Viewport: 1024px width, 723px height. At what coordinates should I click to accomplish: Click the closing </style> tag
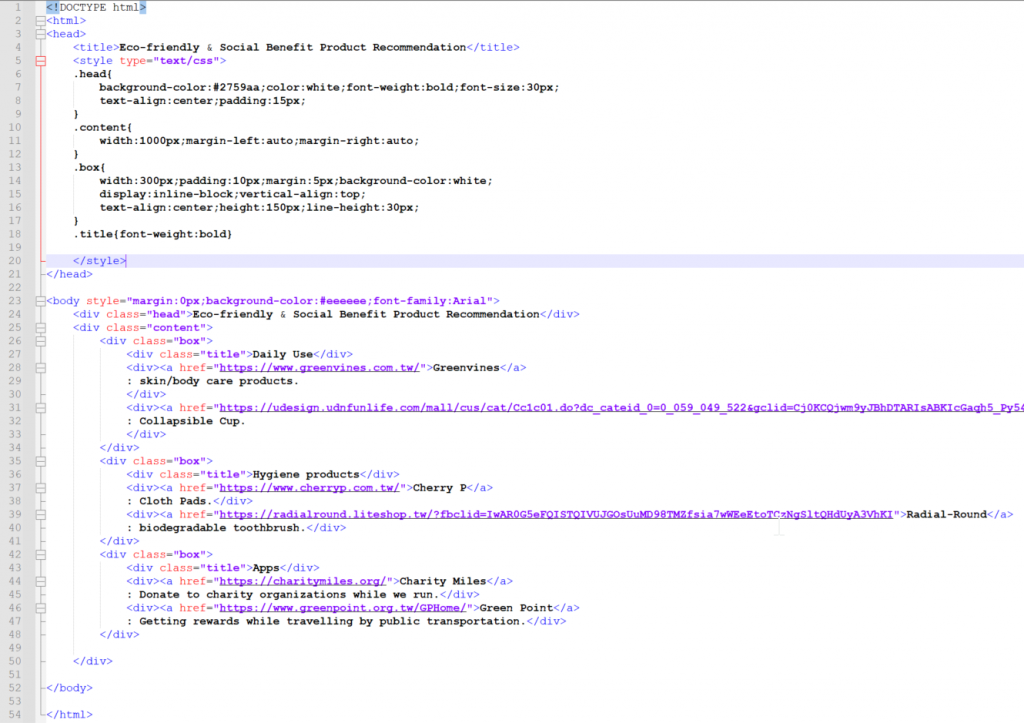pyautogui.click(x=99, y=261)
